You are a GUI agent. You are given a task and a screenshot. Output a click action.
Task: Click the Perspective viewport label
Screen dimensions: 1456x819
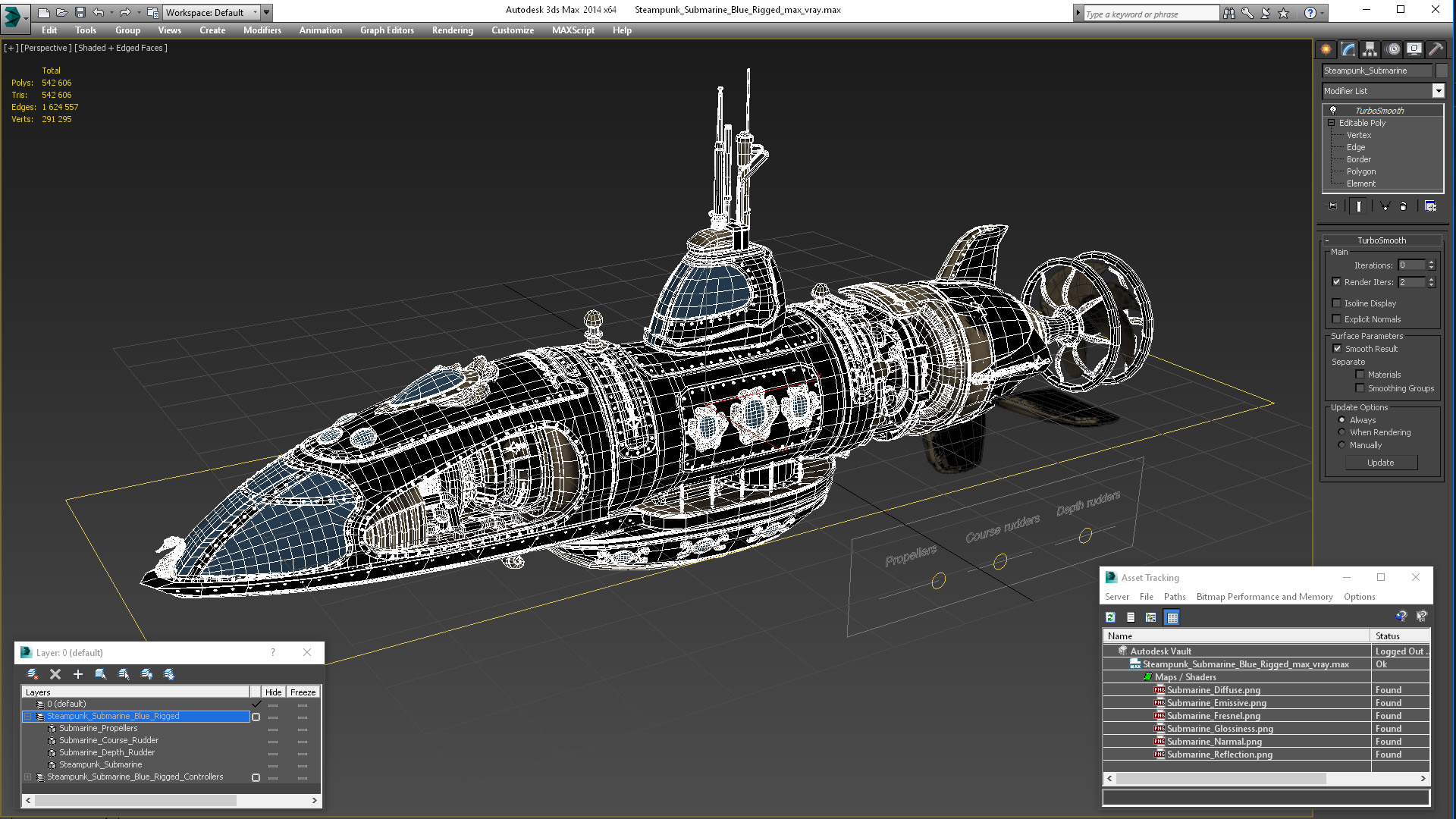(46, 48)
